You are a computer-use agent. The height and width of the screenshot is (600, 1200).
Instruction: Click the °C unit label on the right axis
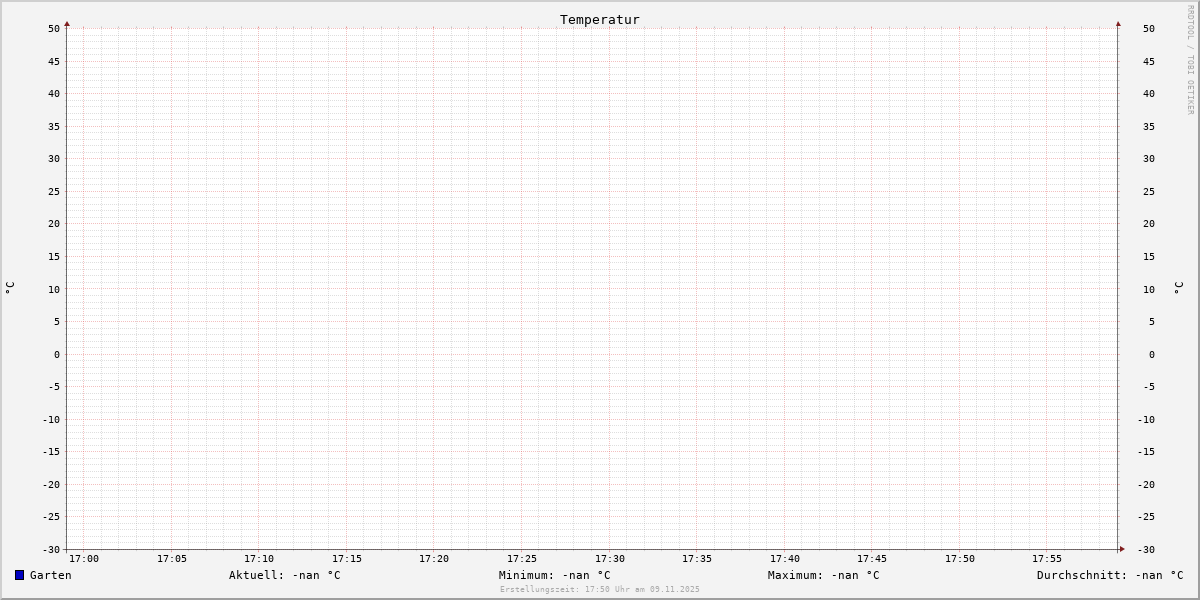tap(1178, 288)
